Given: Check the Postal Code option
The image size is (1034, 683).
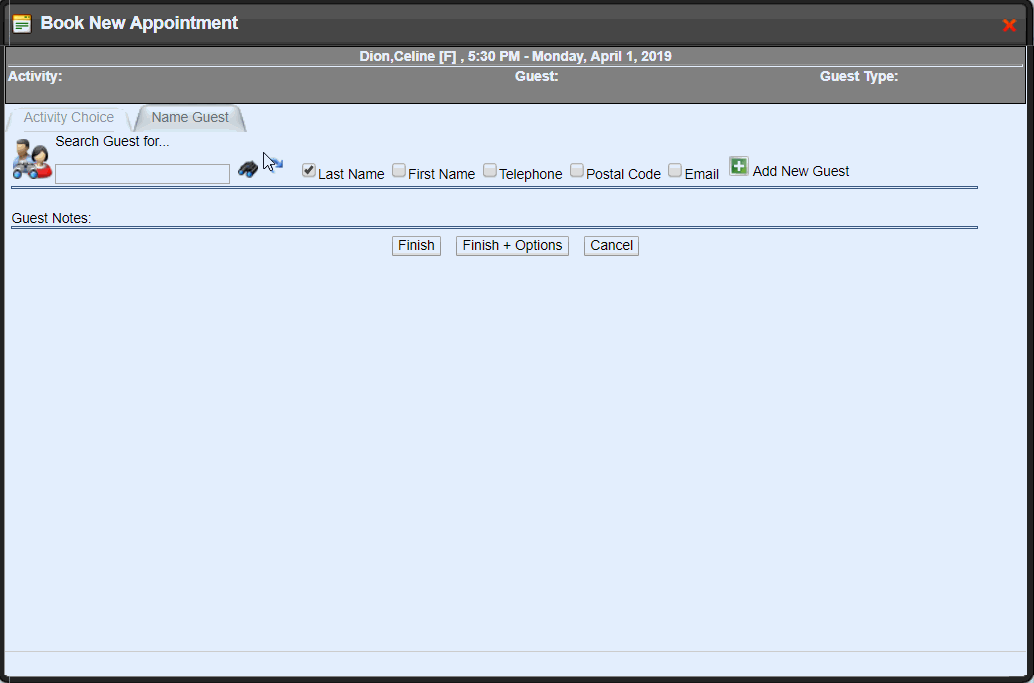Looking at the screenshot, I should pos(576,170).
